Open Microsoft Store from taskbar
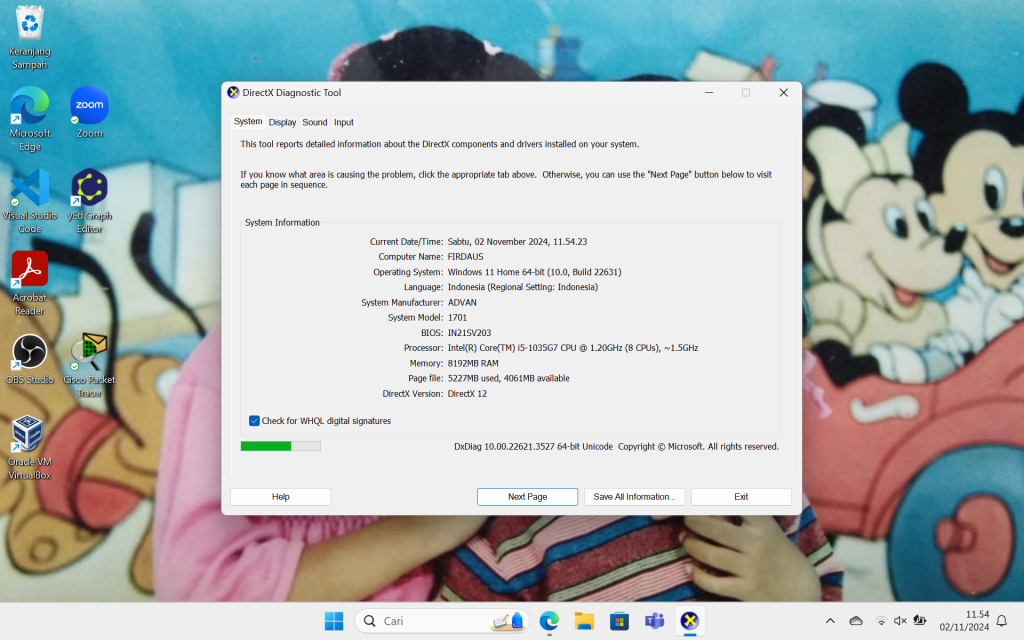The width and height of the screenshot is (1024, 640). coord(619,621)
